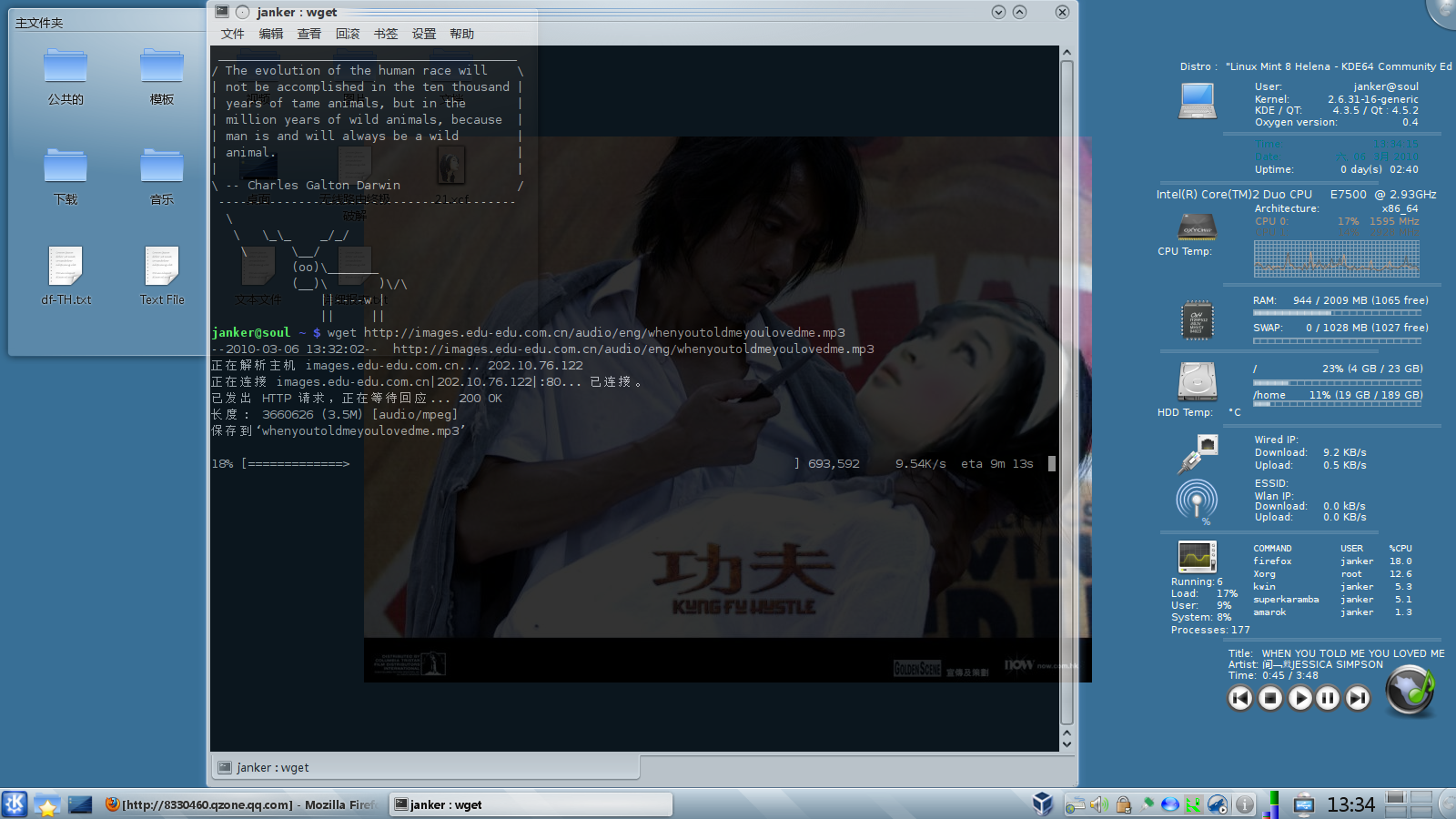The image size is (1456, 819).
Task: Click the RAM chip icon in widget
Action: click(1198, 319)
